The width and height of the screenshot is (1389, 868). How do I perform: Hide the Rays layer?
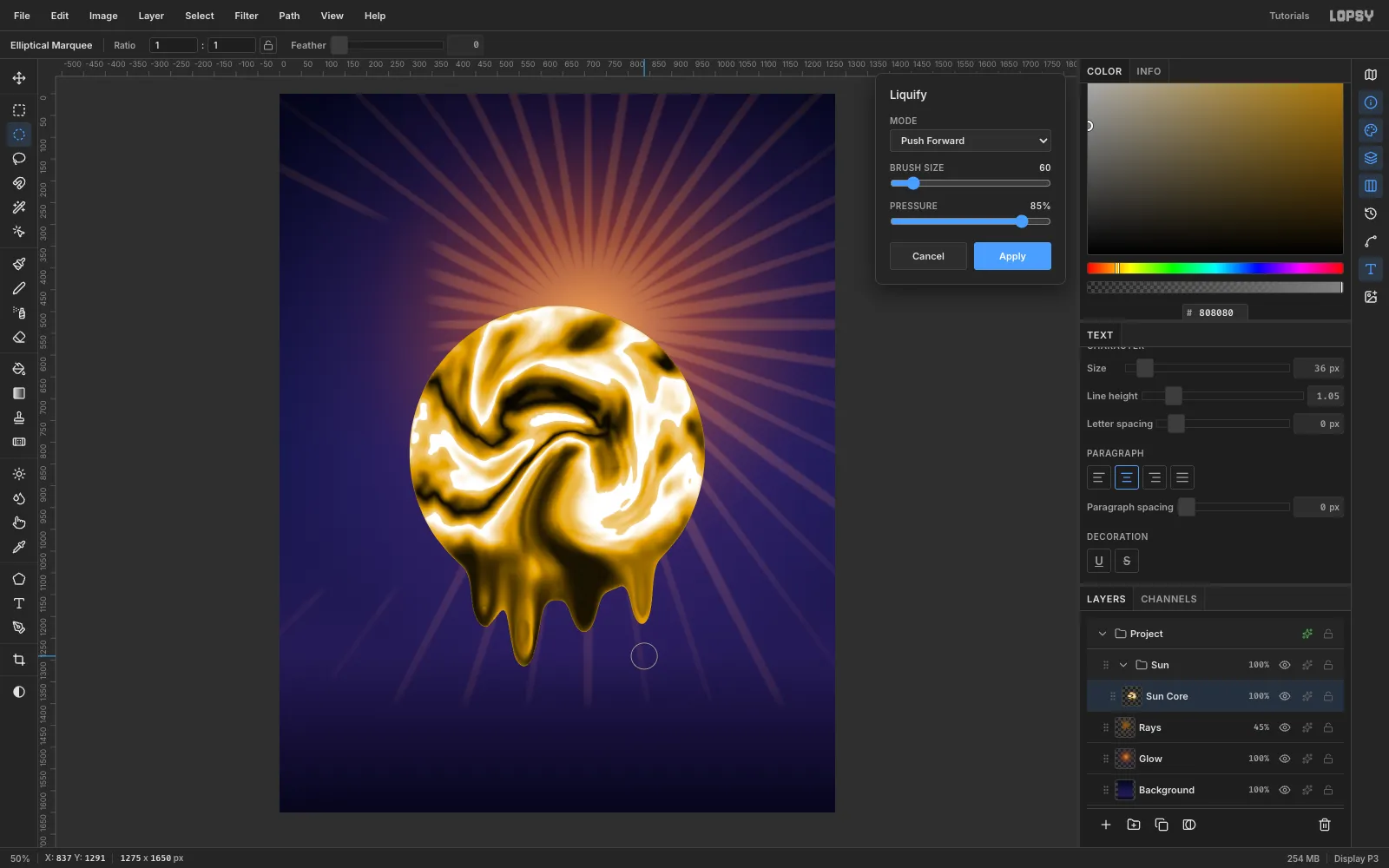1285,727
